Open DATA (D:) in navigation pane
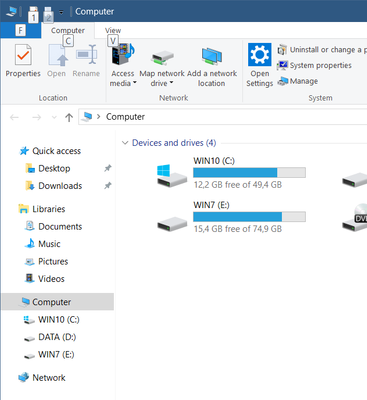367x400 pixels. tap(57, 337)
